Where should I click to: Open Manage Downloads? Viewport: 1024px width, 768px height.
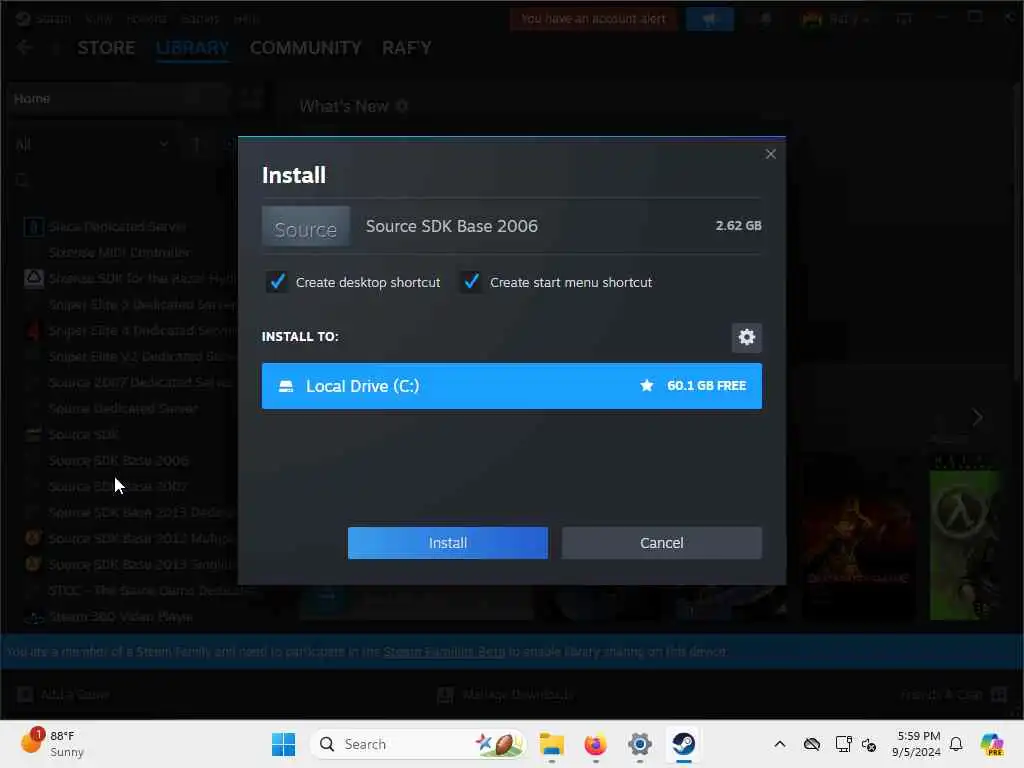[506, 694]
